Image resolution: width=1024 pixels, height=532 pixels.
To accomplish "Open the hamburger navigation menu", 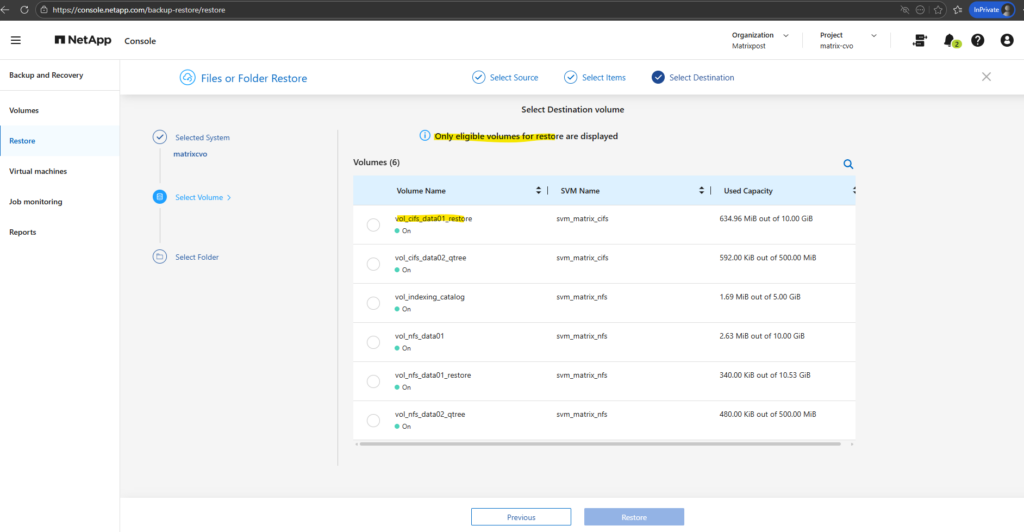I will (15, 41).
